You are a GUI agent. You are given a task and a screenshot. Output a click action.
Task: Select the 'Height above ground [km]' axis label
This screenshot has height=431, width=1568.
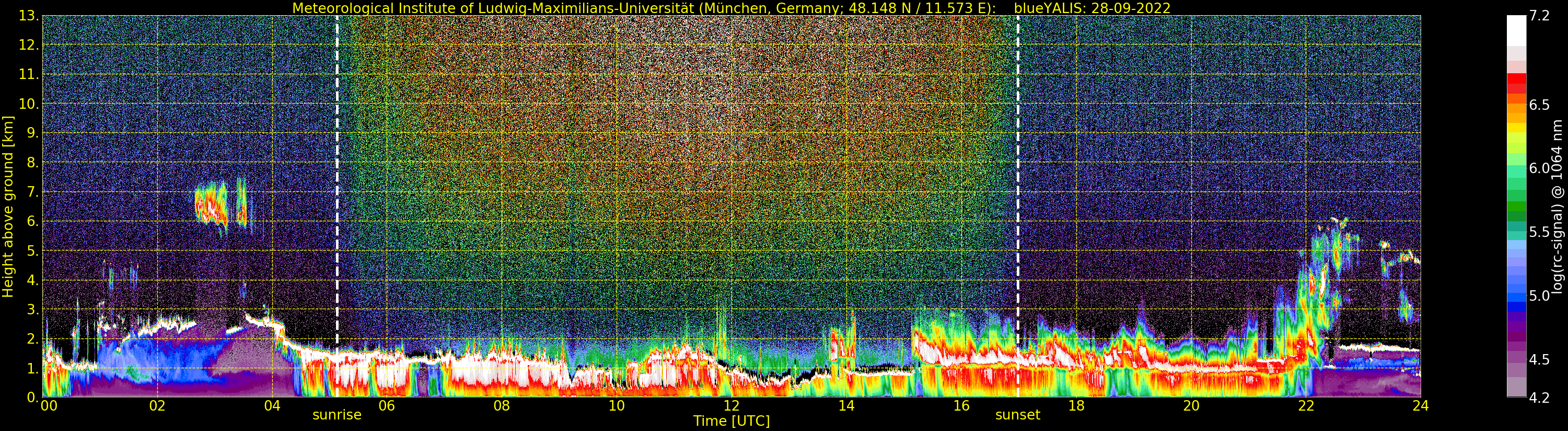(8, 207)
